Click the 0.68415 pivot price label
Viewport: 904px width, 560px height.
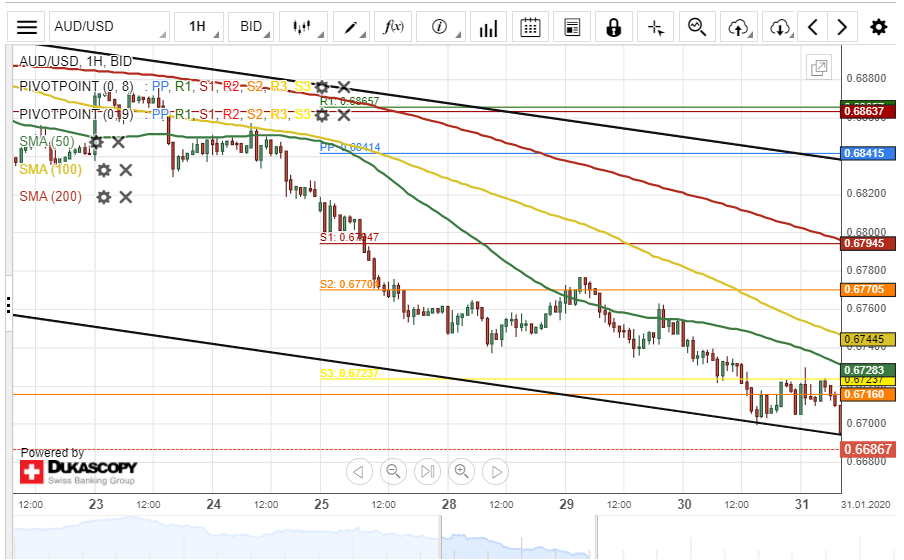(868, 153)
